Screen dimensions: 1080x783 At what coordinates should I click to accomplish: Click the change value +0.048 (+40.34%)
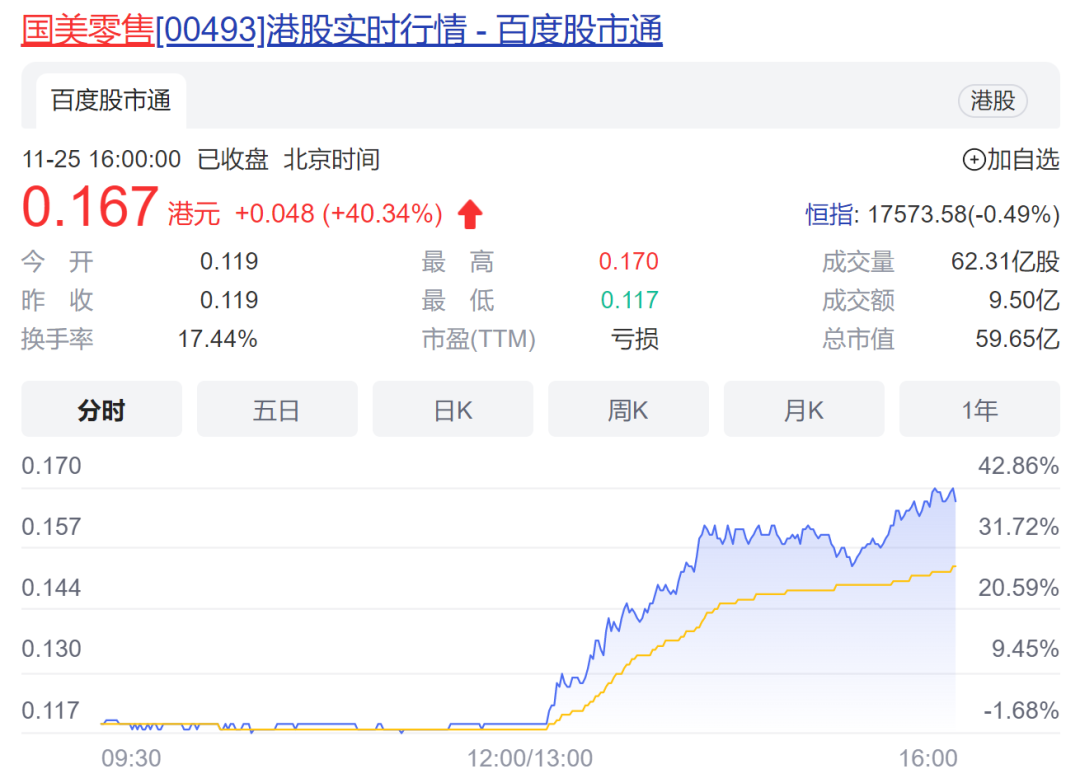(338, 213)
